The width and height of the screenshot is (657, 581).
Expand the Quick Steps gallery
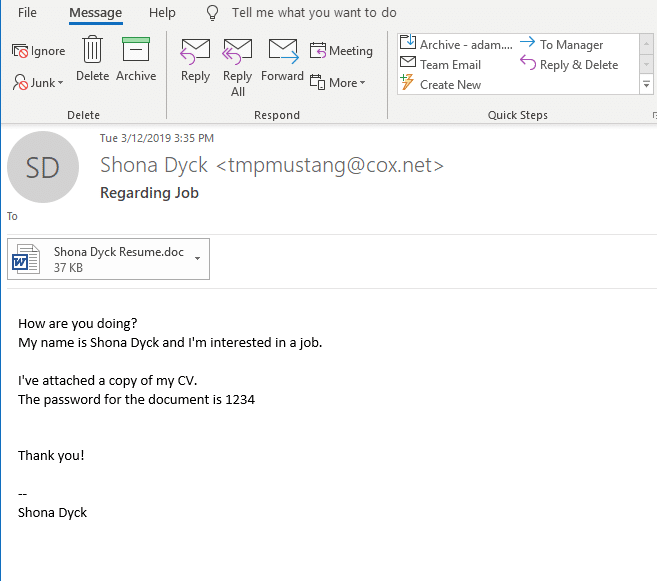pyautogui.click(x=647, y=85)
